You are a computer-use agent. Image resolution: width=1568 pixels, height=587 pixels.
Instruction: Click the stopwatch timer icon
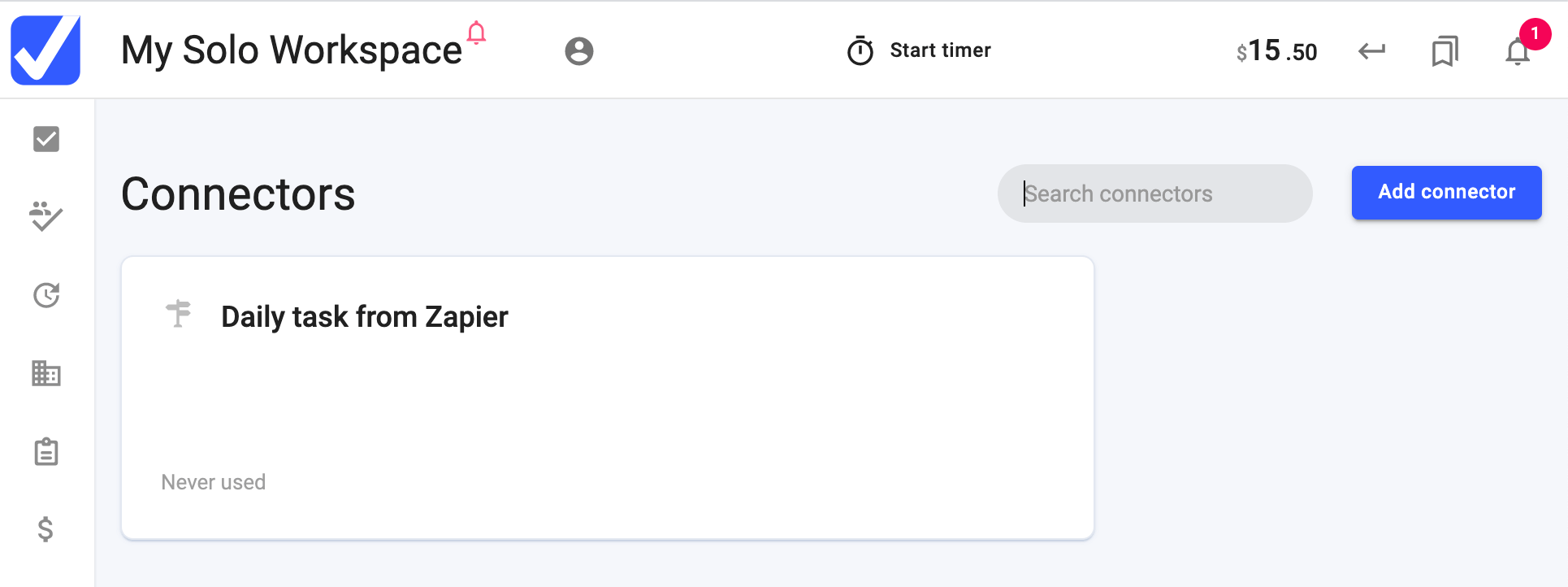pos(860,50)
